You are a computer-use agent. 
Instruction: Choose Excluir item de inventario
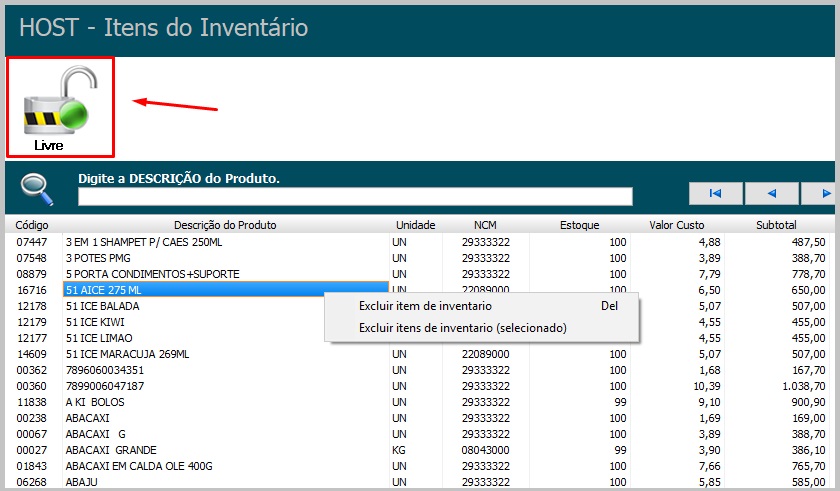click(482, 306)
